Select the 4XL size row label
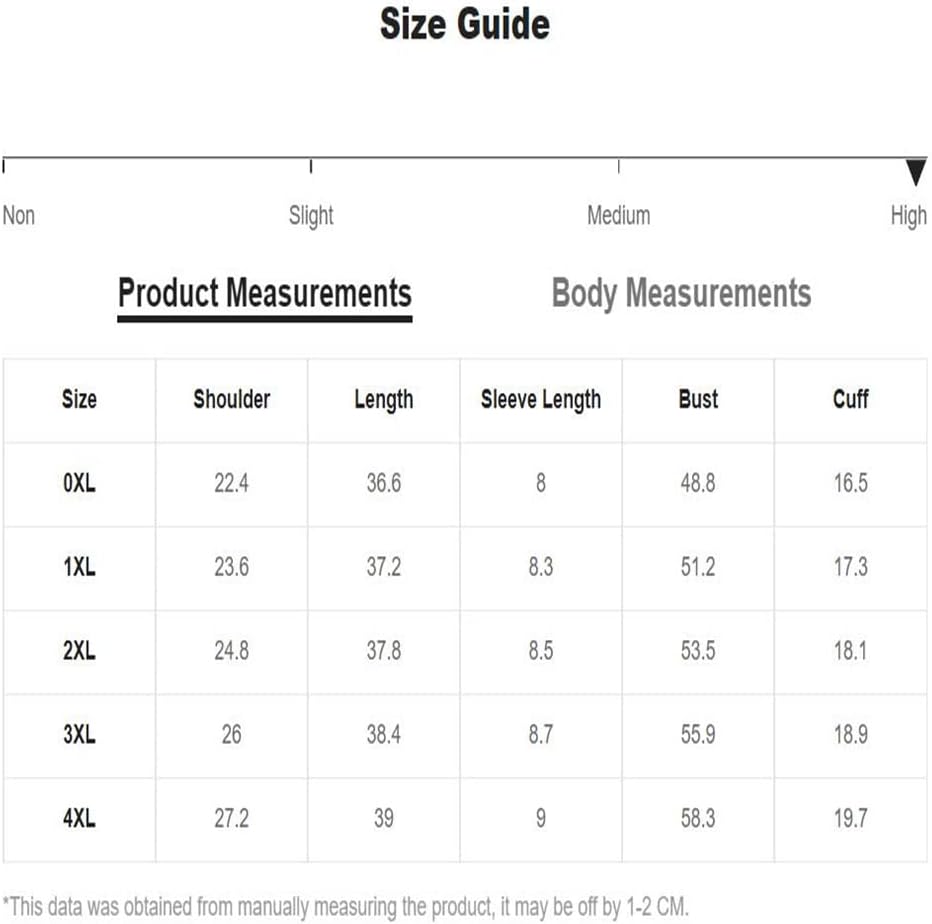This screenshot has height=924, width=932. tap(79, 818)
